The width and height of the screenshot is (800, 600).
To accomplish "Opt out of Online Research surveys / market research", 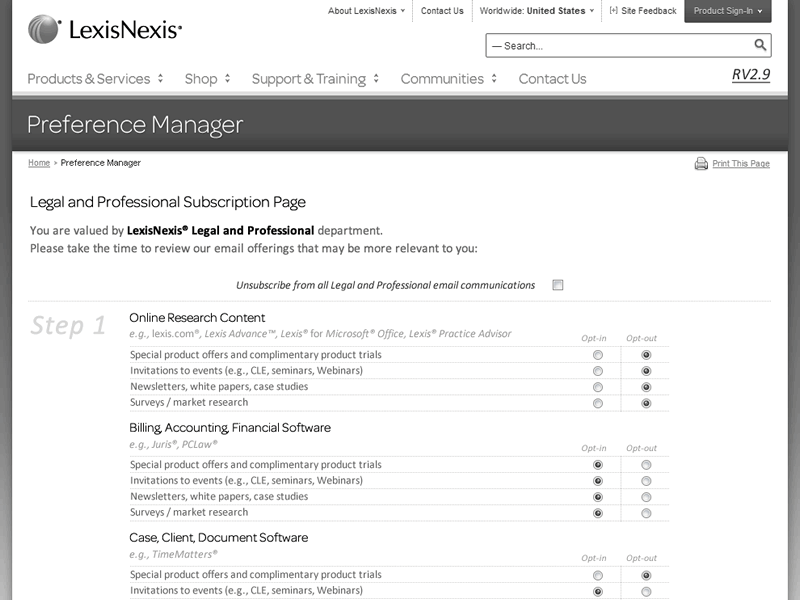I will pyautogui.click(x=646, y=404).
